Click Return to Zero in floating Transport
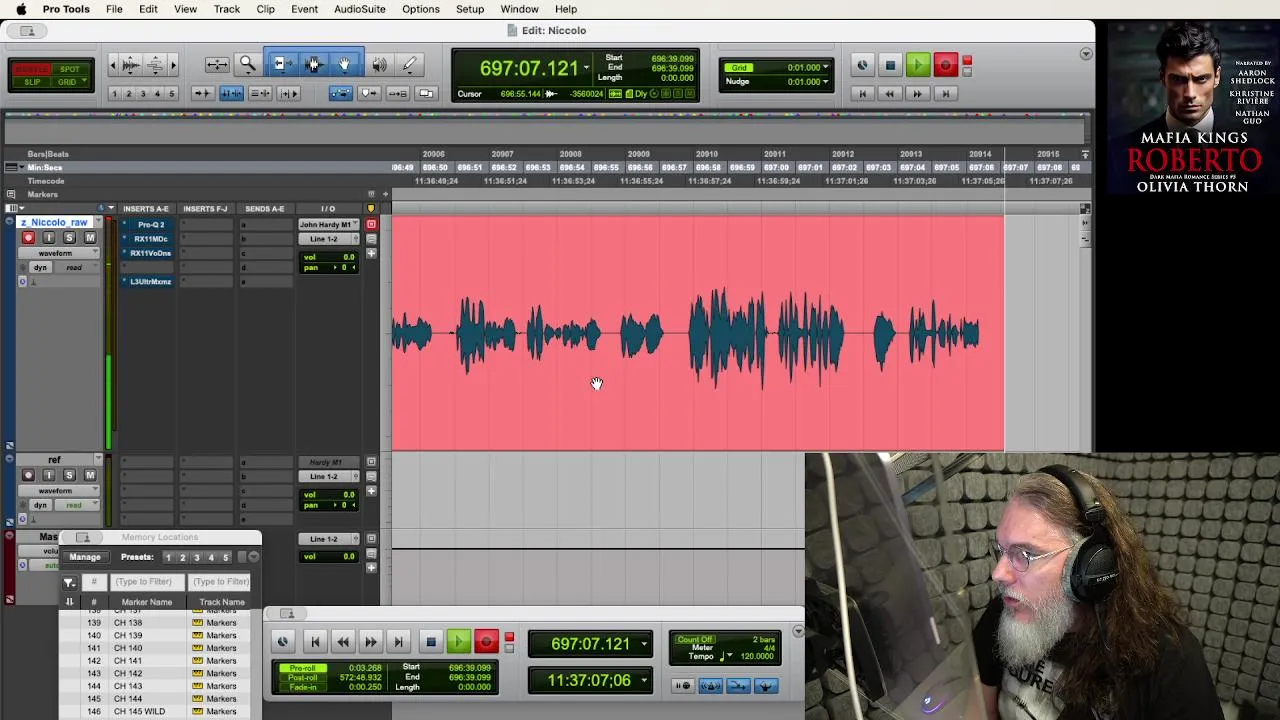The height and width of the screenshot is (720, 1280). tap(315, 643)
